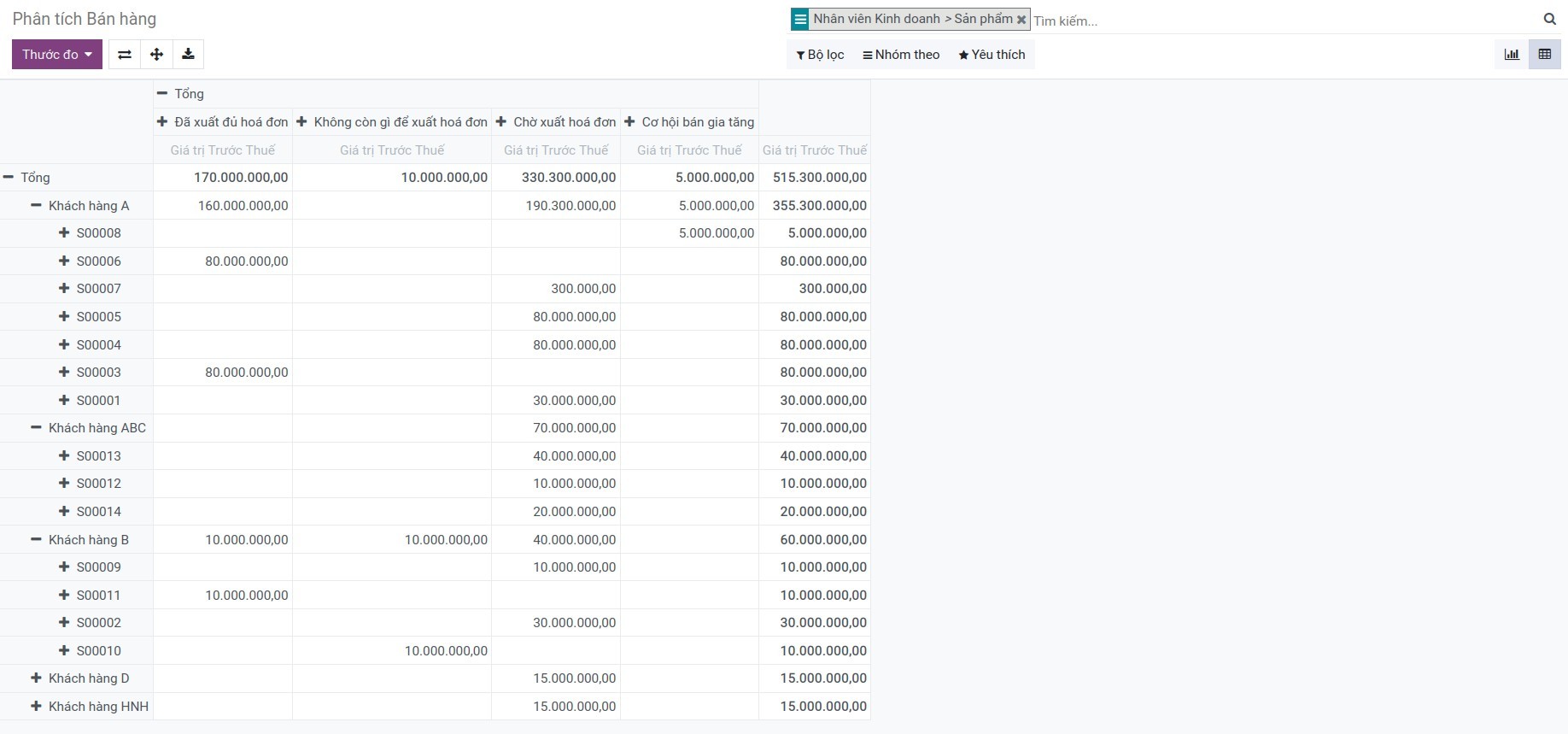Open the Bộ lọc filter menu

(x=820, y=55)
